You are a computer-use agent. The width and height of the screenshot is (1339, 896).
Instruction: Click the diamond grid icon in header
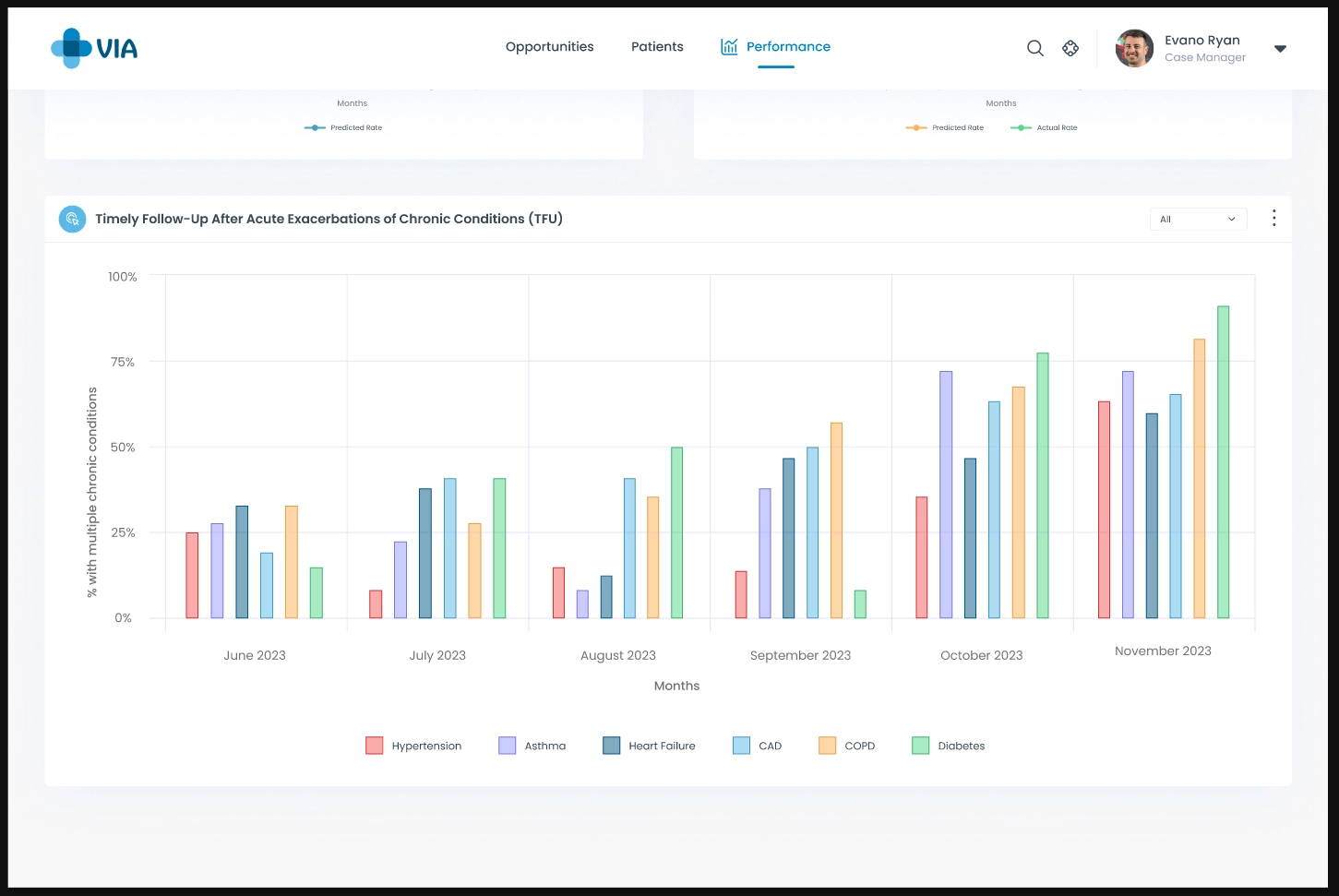1070,48
